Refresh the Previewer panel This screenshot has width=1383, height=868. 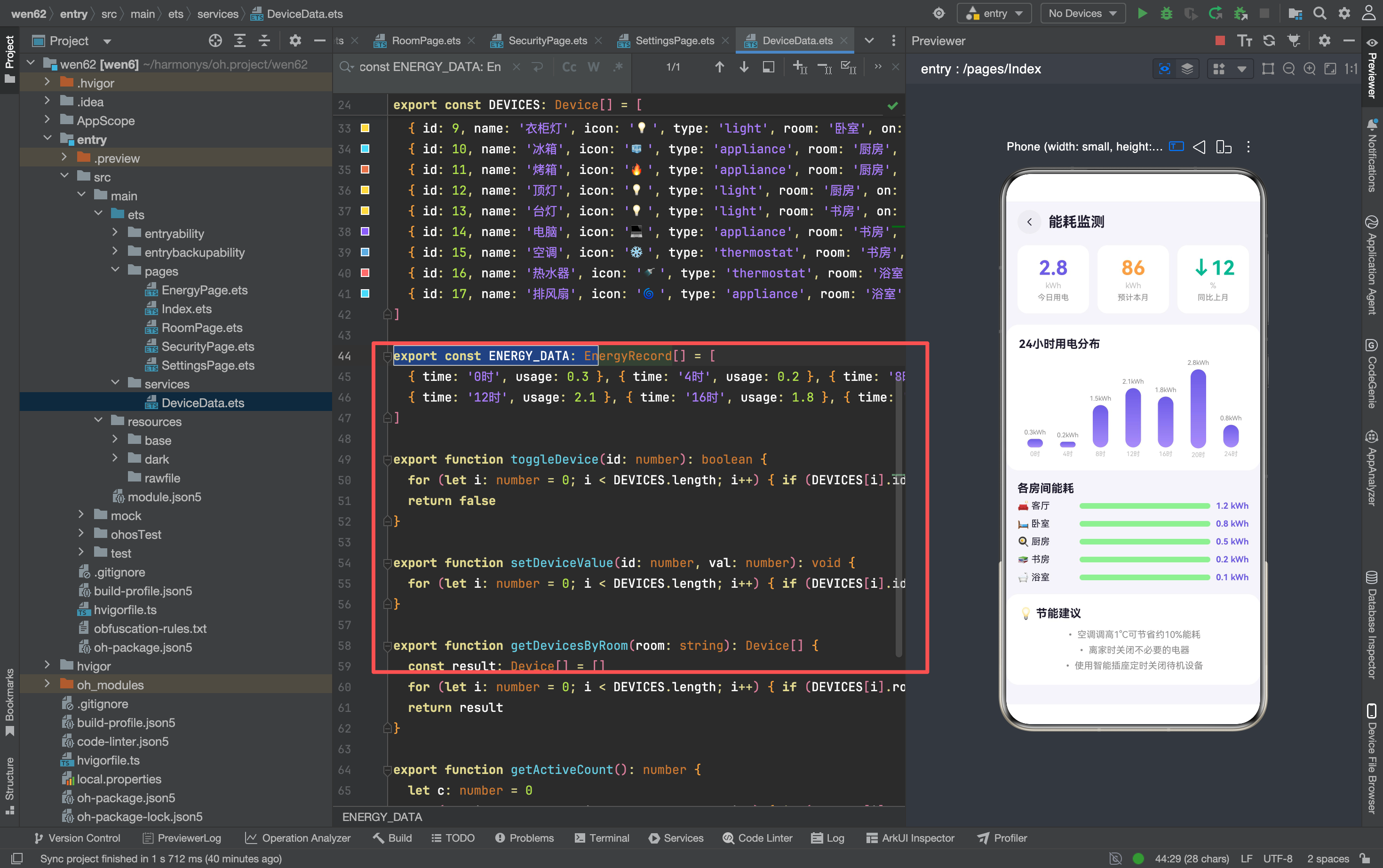click(x=1269, y=41)
